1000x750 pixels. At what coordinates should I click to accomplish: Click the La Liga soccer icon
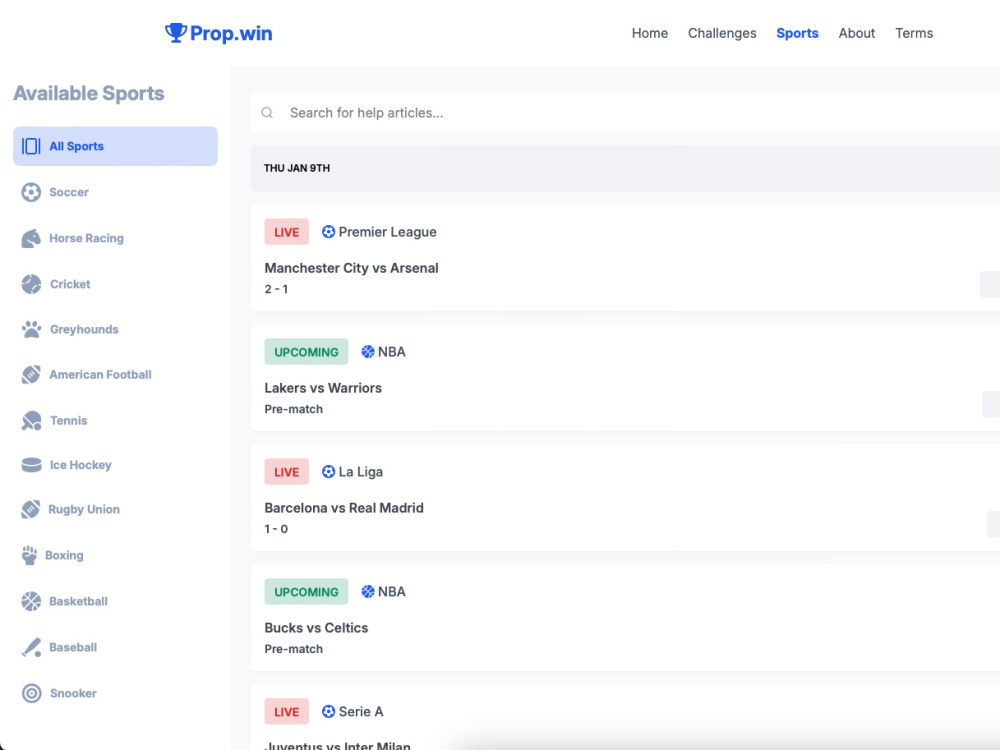point(328,471)
